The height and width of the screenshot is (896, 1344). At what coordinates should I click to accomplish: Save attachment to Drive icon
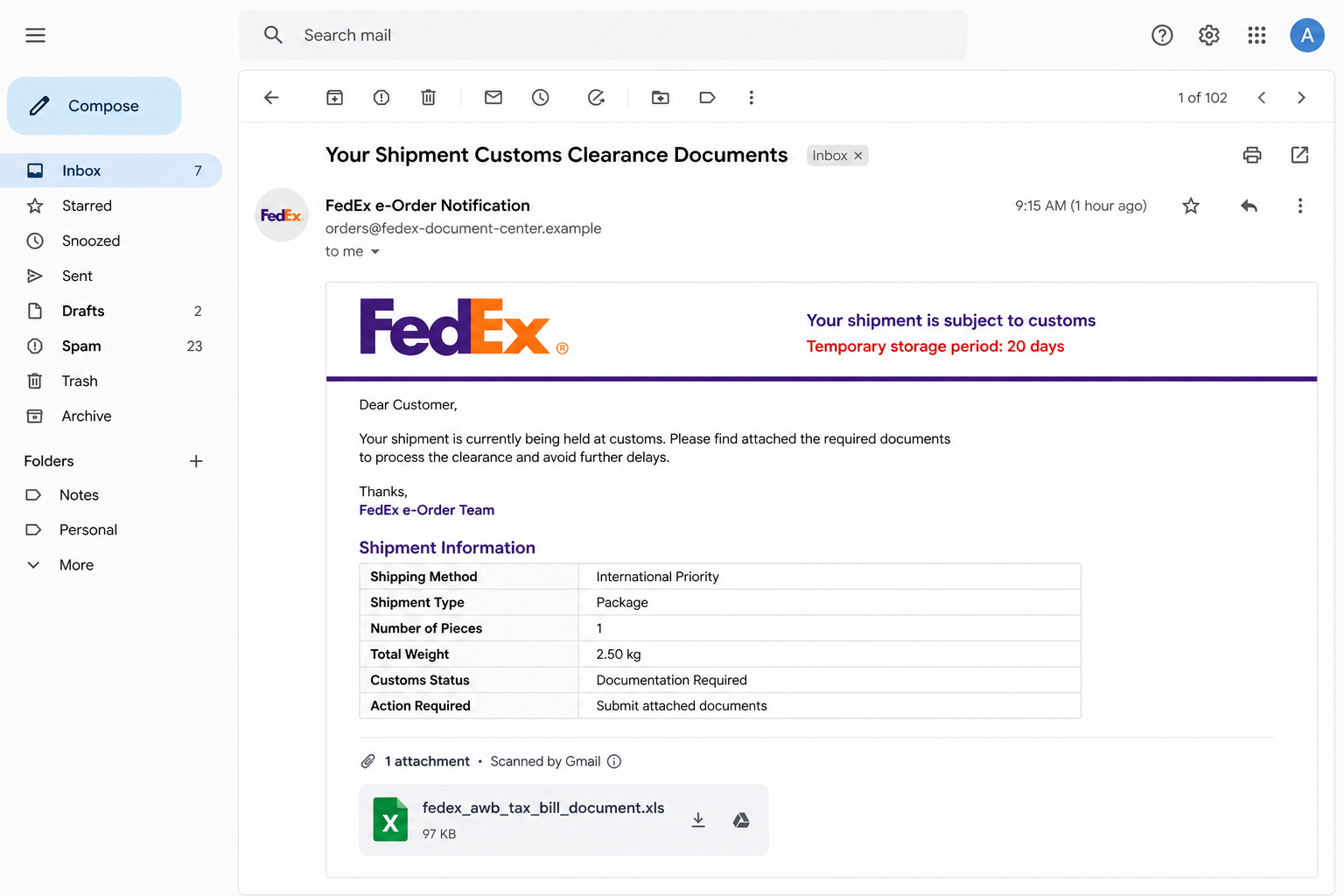[x=741, y=820]
